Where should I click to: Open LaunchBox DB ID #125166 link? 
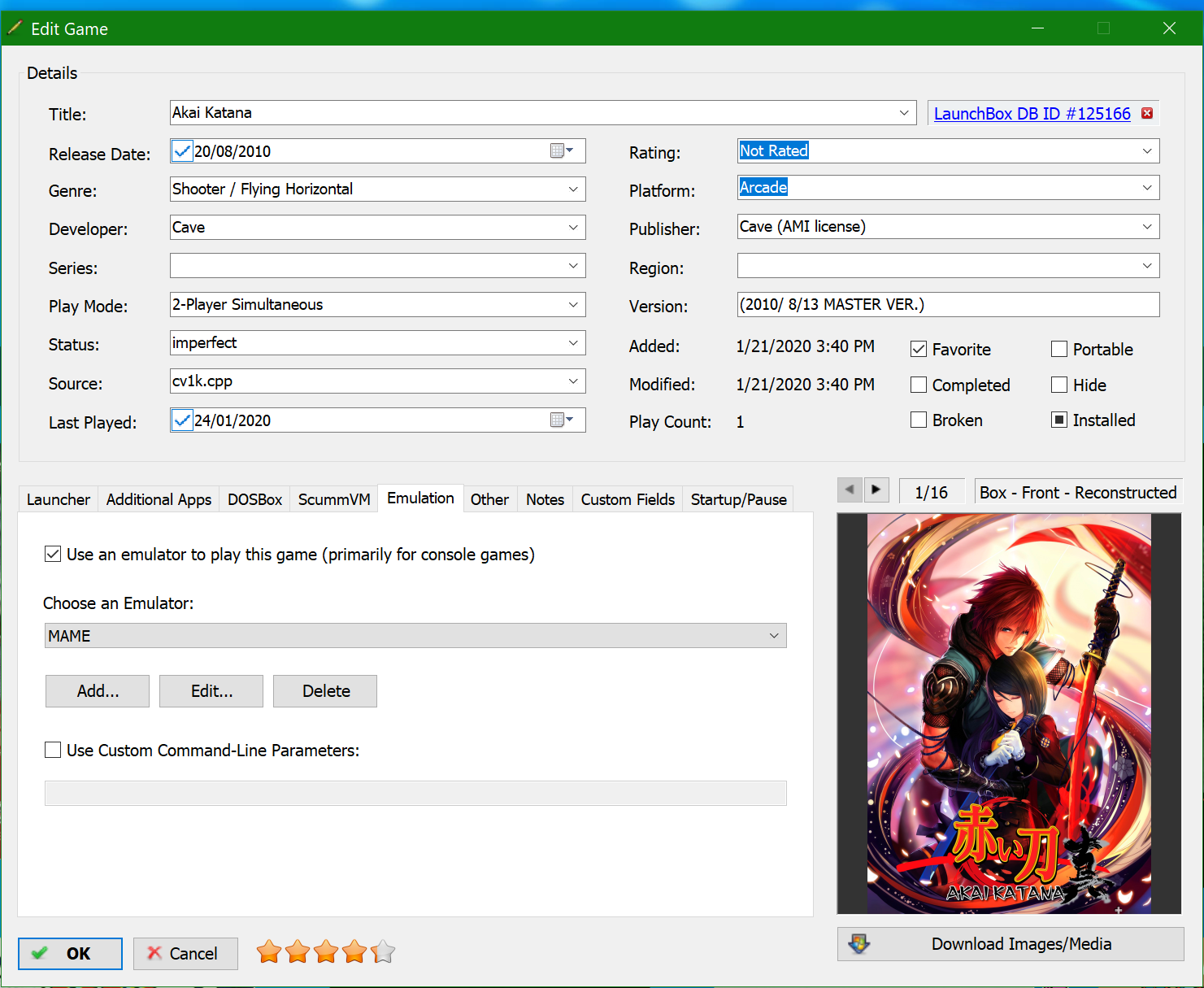pyautogui.click(x=1032, y=114)
